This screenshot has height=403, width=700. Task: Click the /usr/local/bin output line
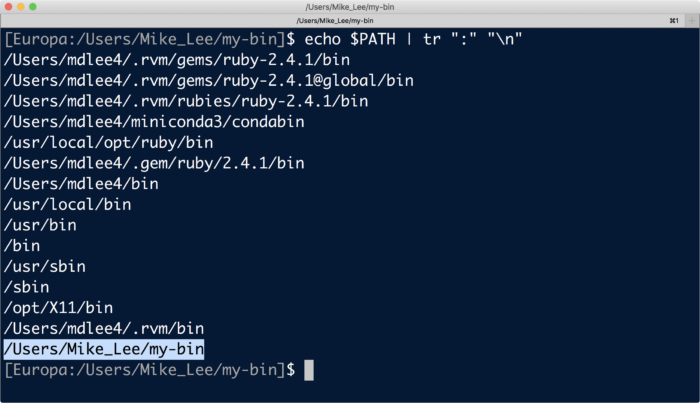[67, 204]
